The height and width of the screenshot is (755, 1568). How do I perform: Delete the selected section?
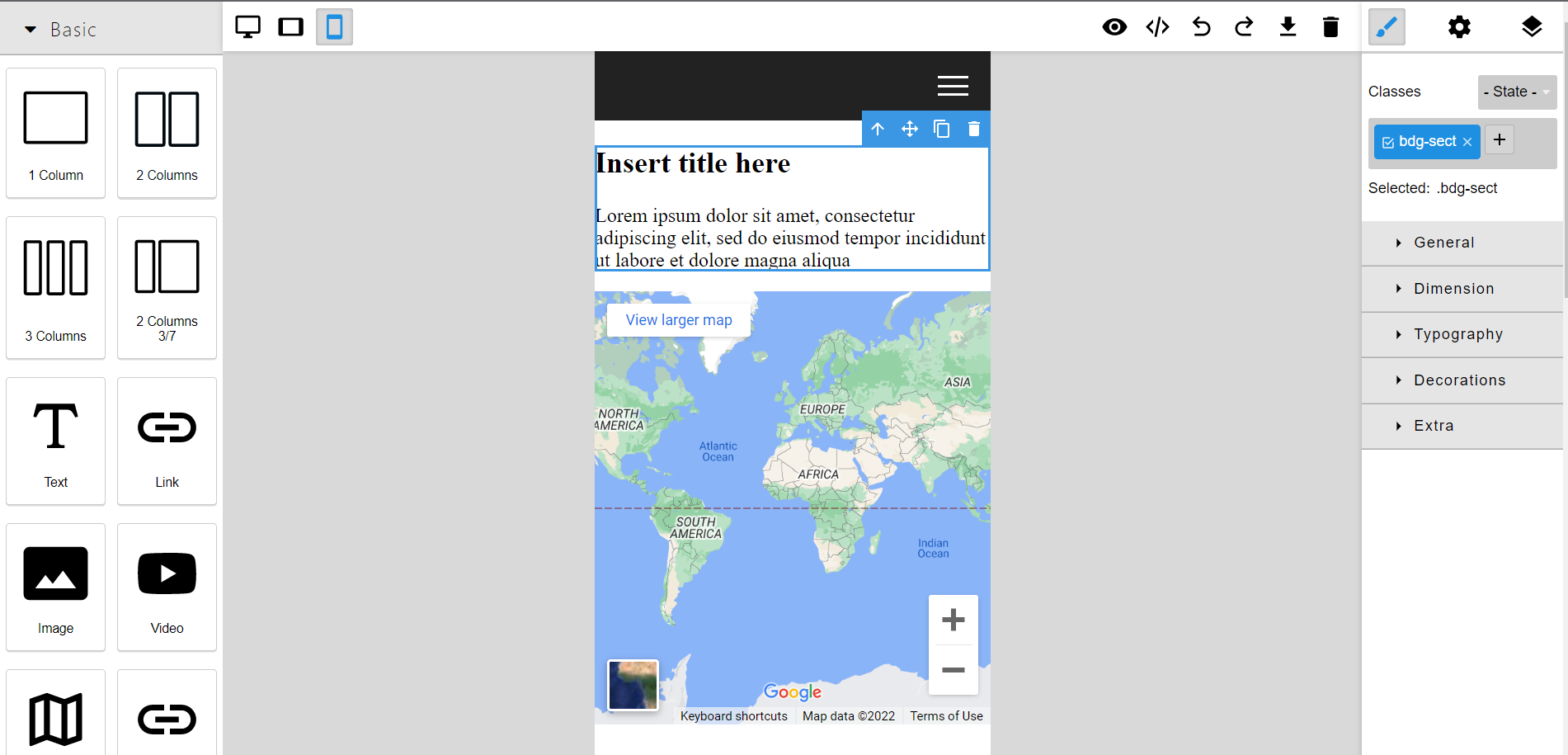973,129
